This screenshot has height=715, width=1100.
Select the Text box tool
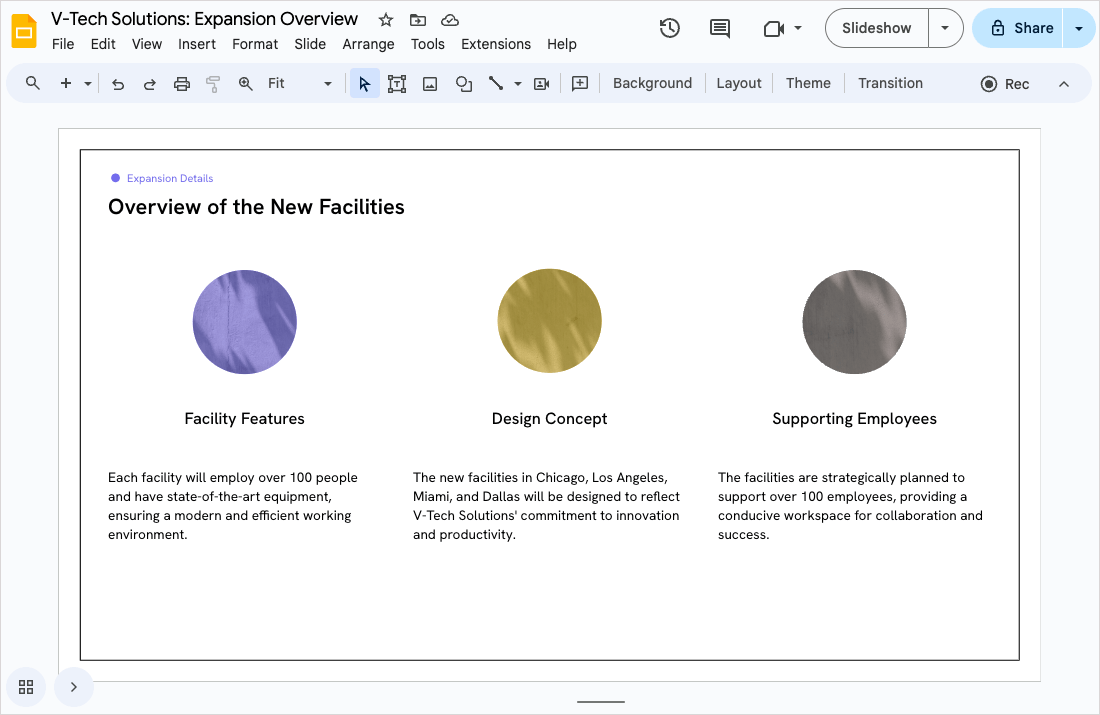pos(397,84)
